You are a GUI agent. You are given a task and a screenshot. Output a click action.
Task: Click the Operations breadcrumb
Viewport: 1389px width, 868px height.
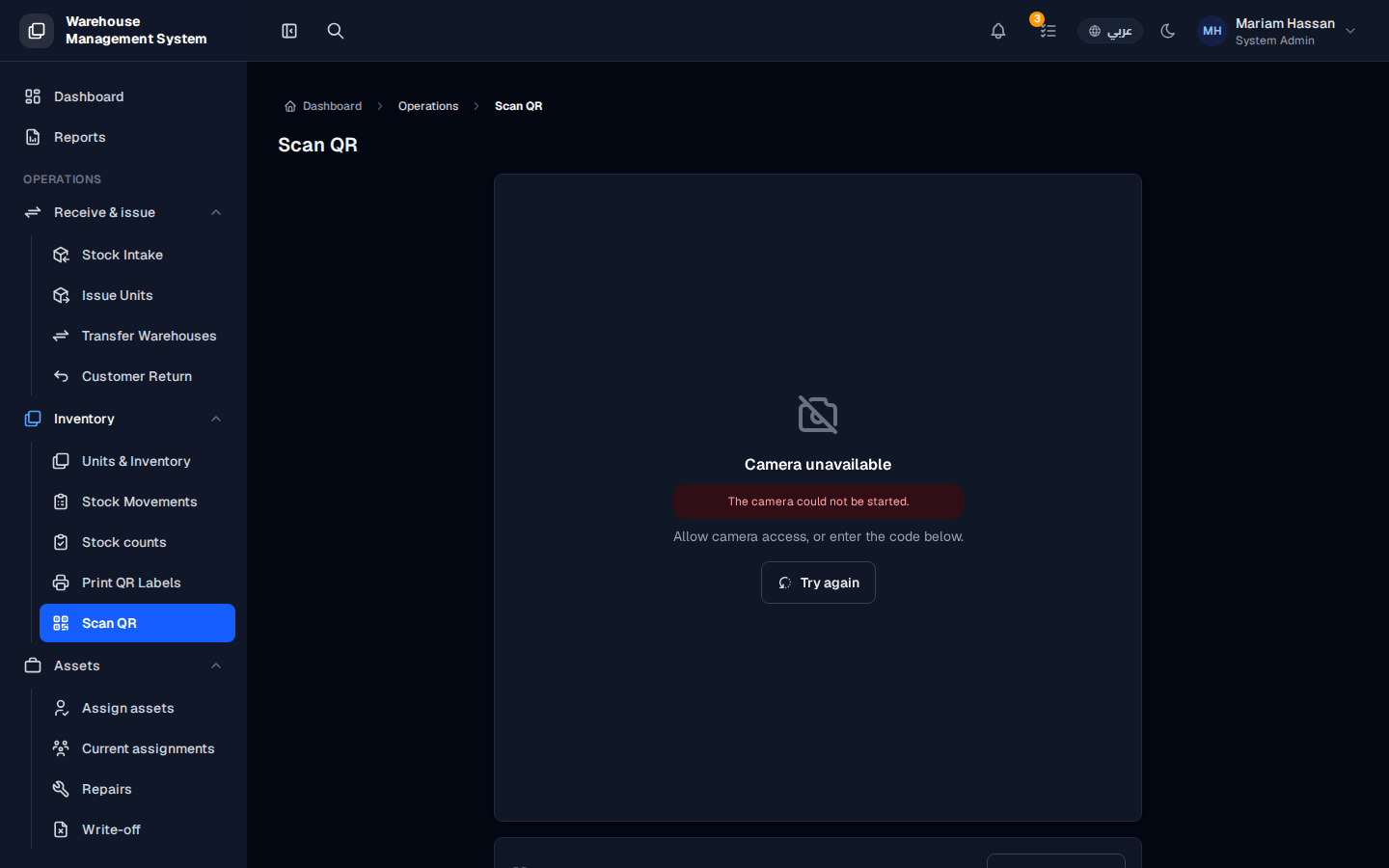pyautogui.click(x=428, y=106)
